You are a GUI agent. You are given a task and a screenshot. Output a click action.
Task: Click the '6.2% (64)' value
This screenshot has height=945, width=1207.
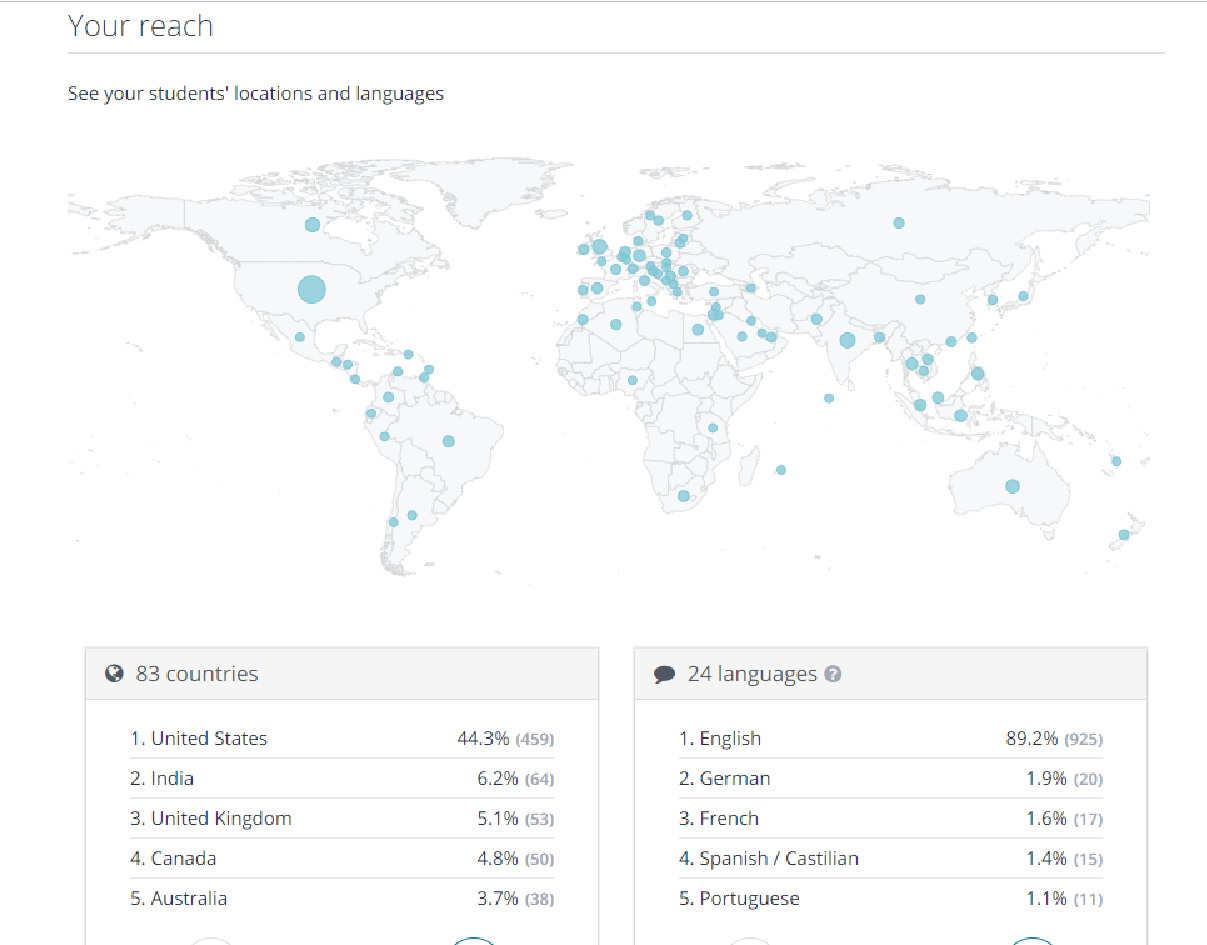pyautogui.click(x=515, y=779)
